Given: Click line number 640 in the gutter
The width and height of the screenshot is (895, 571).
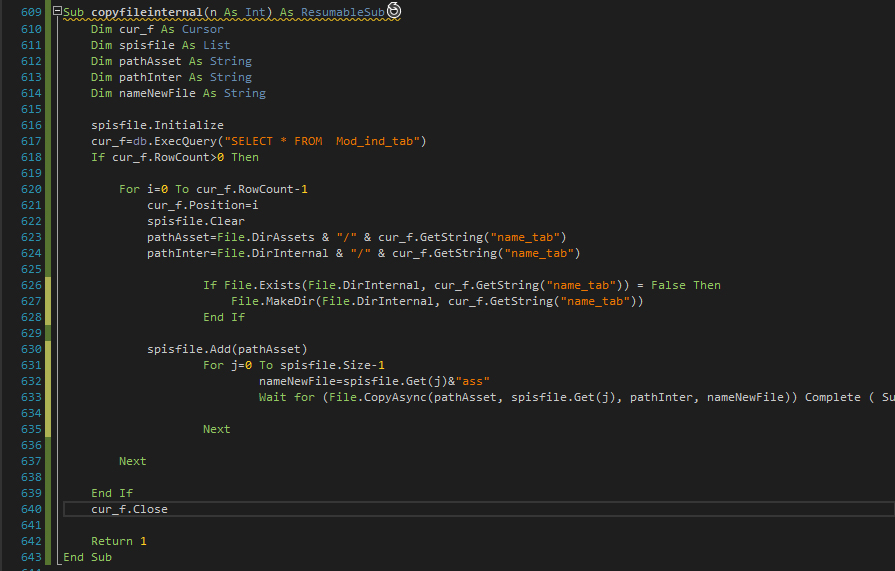Looking at the screenshot, I should (x=31, y=509).
